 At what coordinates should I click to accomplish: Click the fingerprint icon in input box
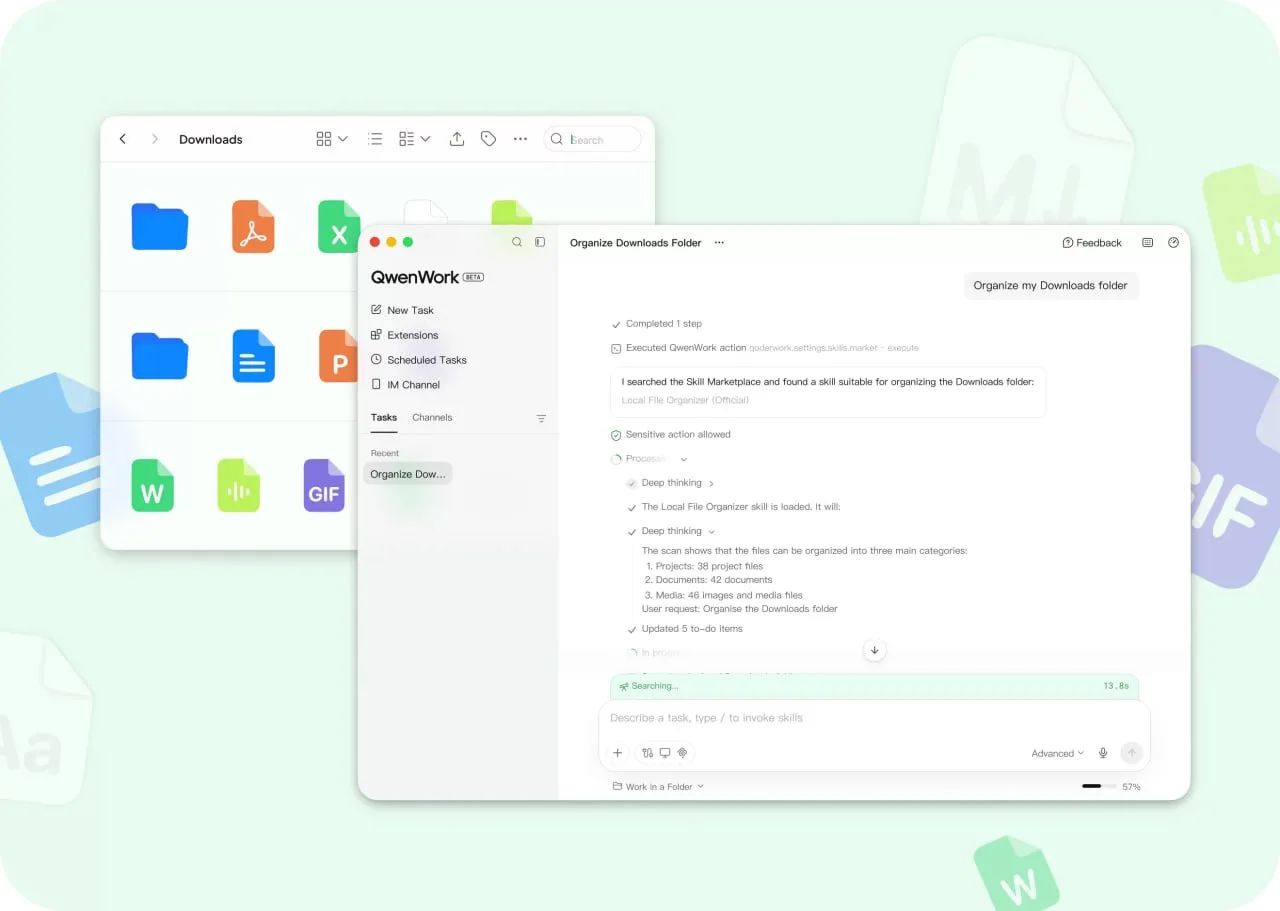click(x=683, y=753)
